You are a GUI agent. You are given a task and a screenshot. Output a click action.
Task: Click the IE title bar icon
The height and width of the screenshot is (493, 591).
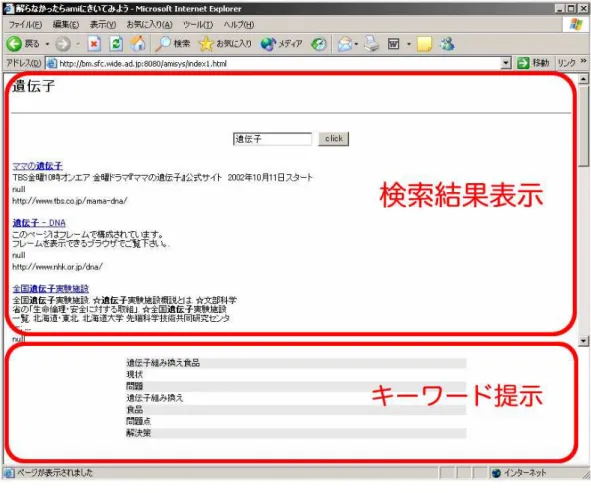(x=9, y=9)
